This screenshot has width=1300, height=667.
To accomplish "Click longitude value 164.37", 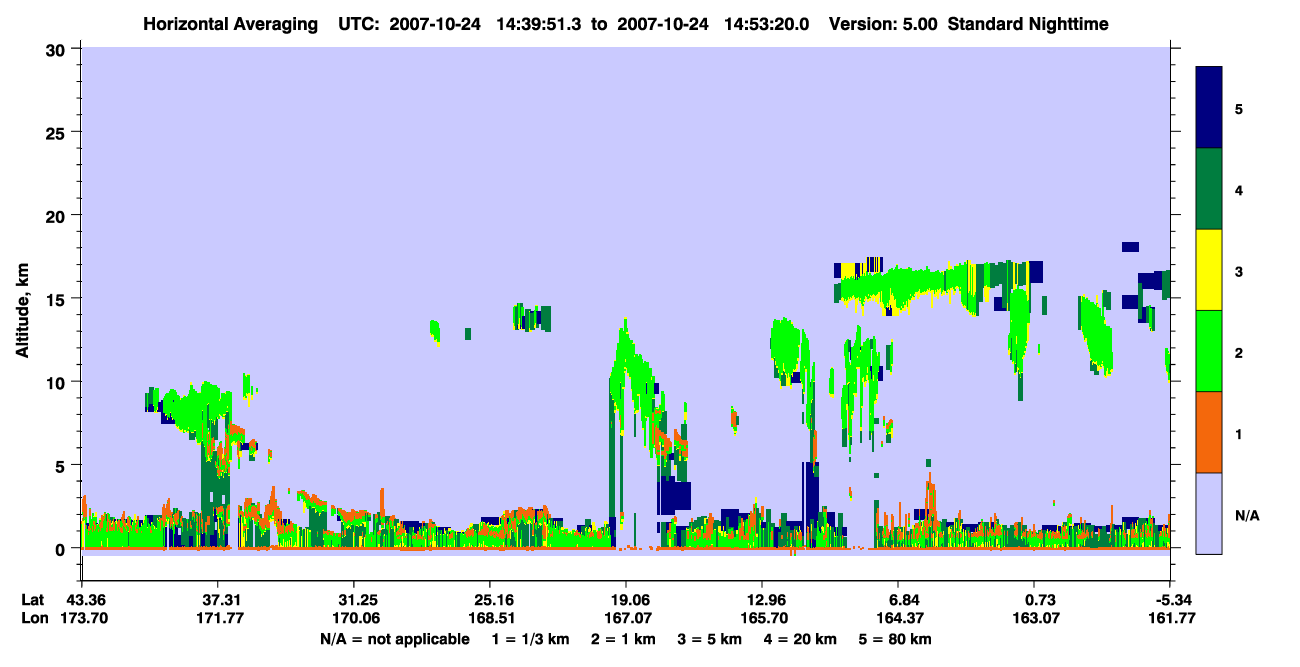I will tap(898, 618).
